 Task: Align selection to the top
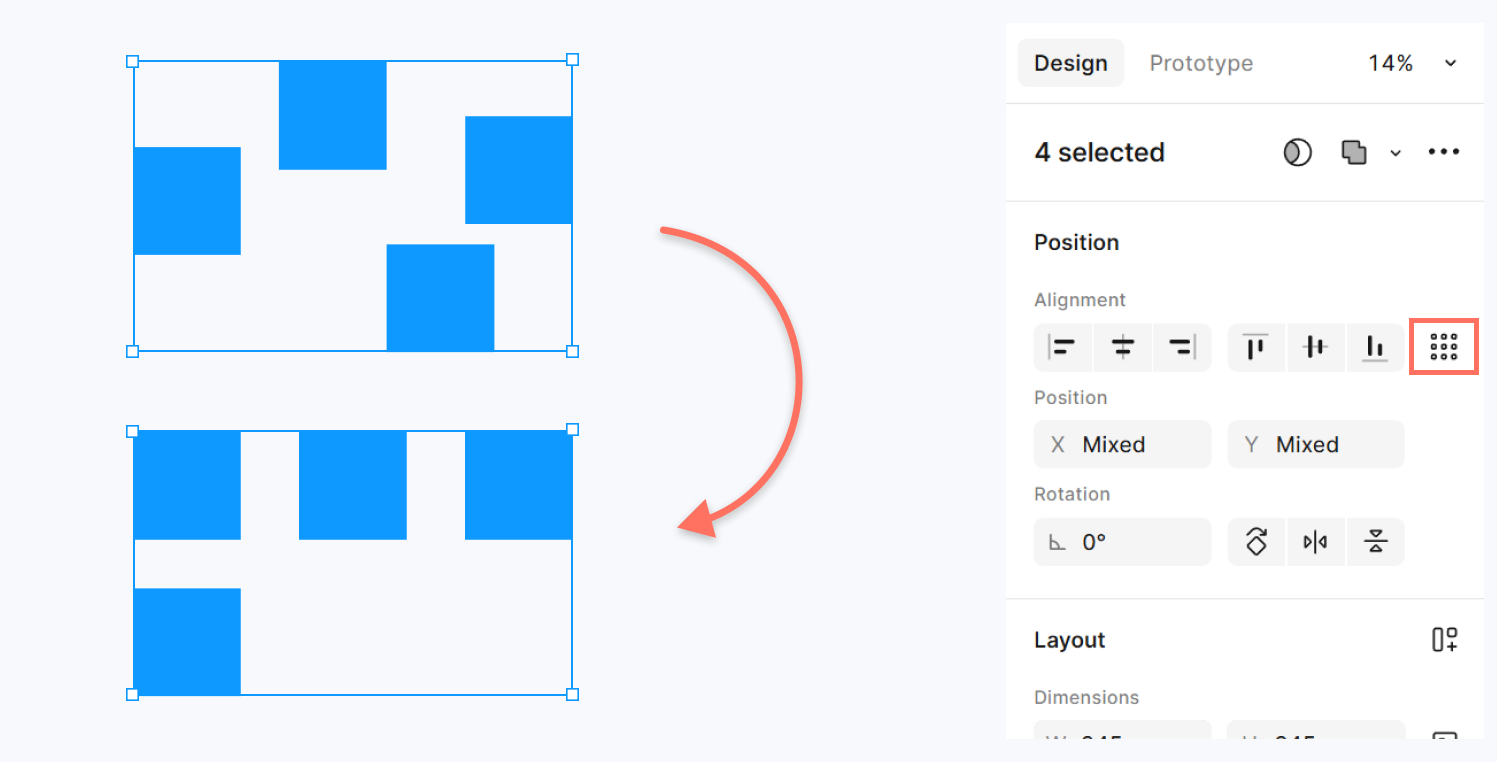click(x=1256, y=348)
